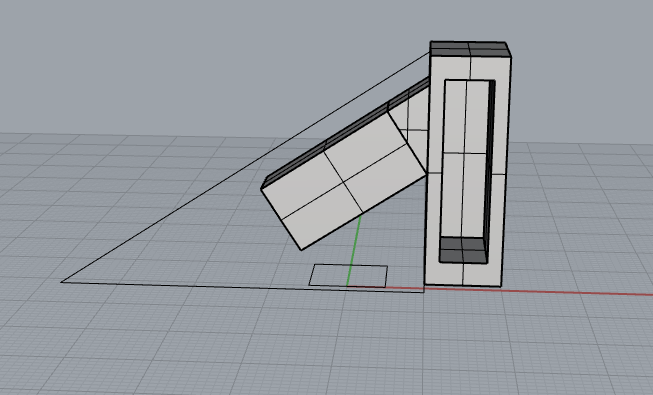The height and width of the screenshot is (395, 653).
Task: Click the green Y-axis line below the box
Action: pyautogui.click(x=354, y=250)
